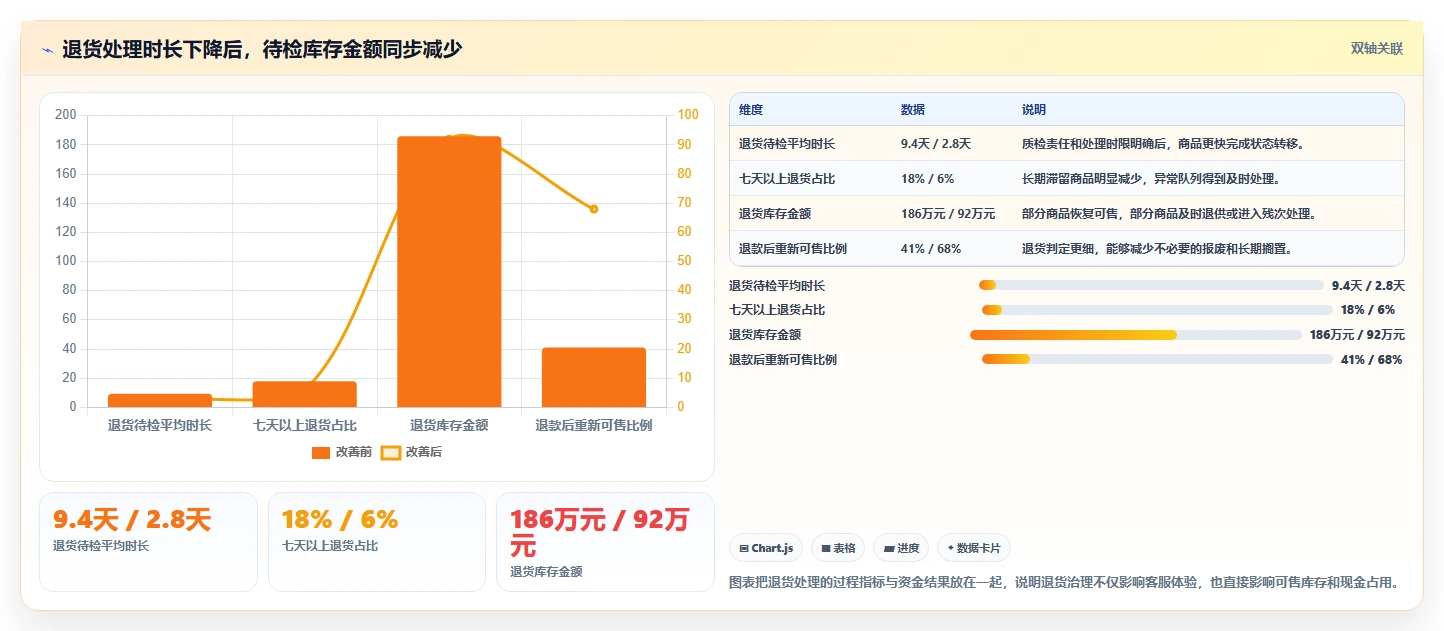This screenshot has height=631, width=1444.
Task: Toggle the 改善前 legend swatch
Action: [x=321, y=453]
